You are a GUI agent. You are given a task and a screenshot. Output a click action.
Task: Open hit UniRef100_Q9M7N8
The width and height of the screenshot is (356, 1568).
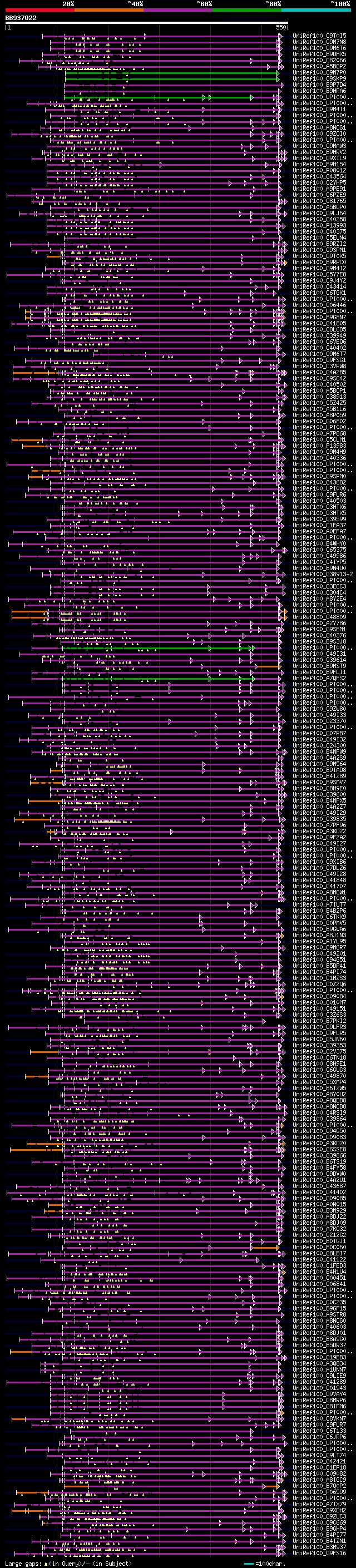point(319,42)
